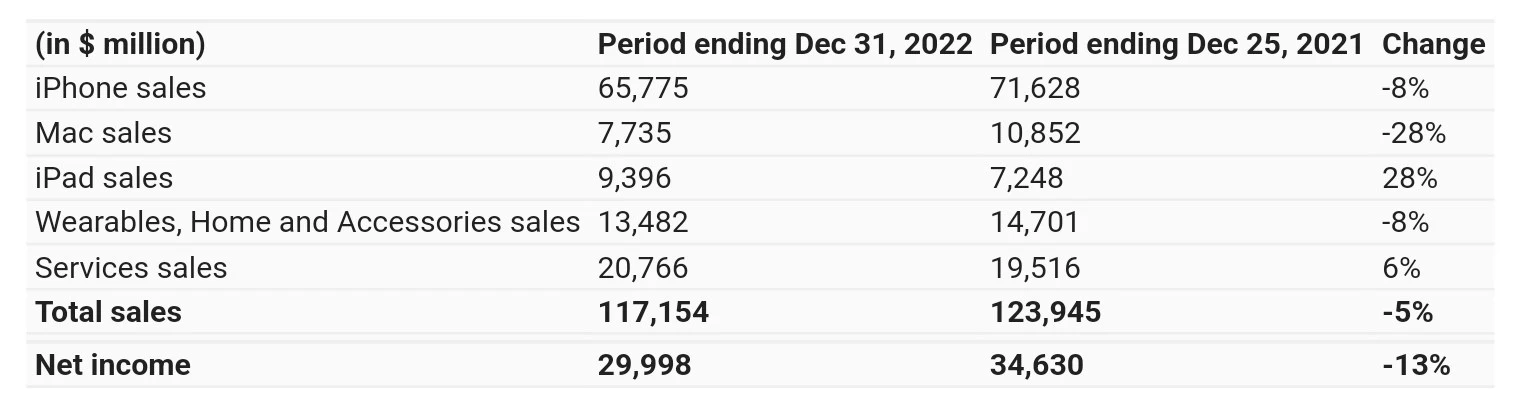This screenshot has height=402, width=1518.
Task: Select the "Mac sales" row label
Action: 103,133
